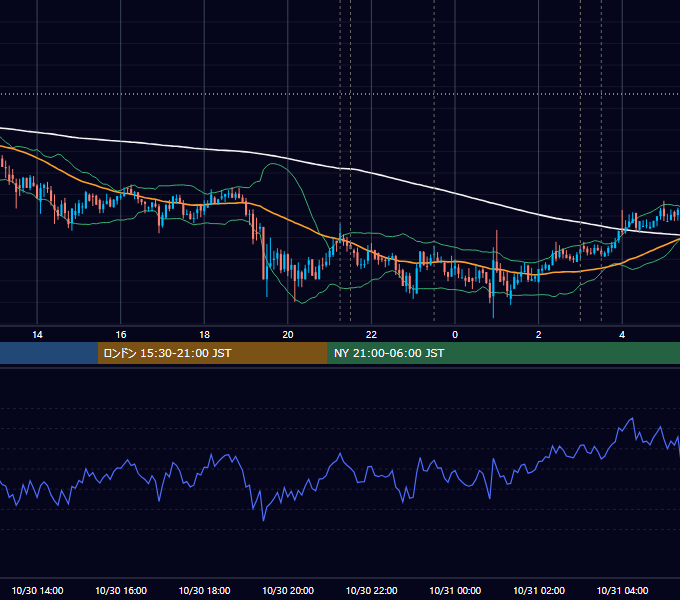680x600 pixels.
Task: Click the date label 10/30 16:00
Action: (121, 590)
